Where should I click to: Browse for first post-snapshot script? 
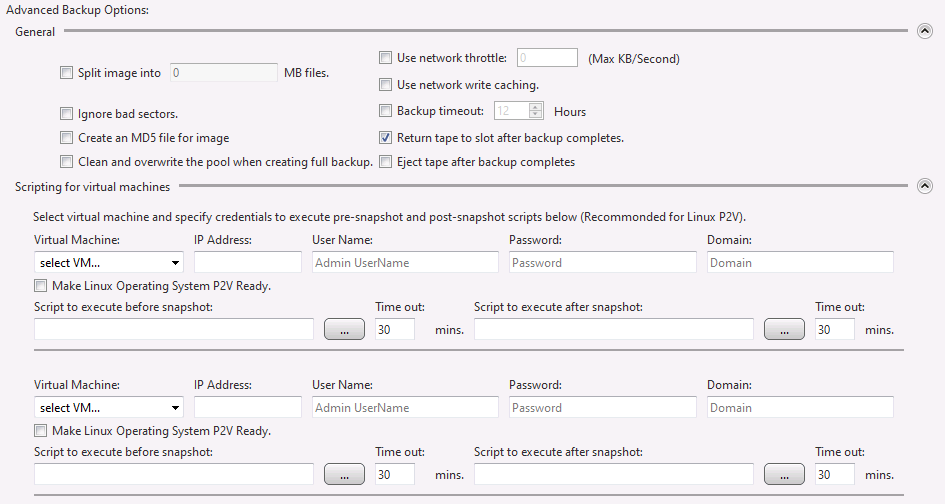click(784, 330)
